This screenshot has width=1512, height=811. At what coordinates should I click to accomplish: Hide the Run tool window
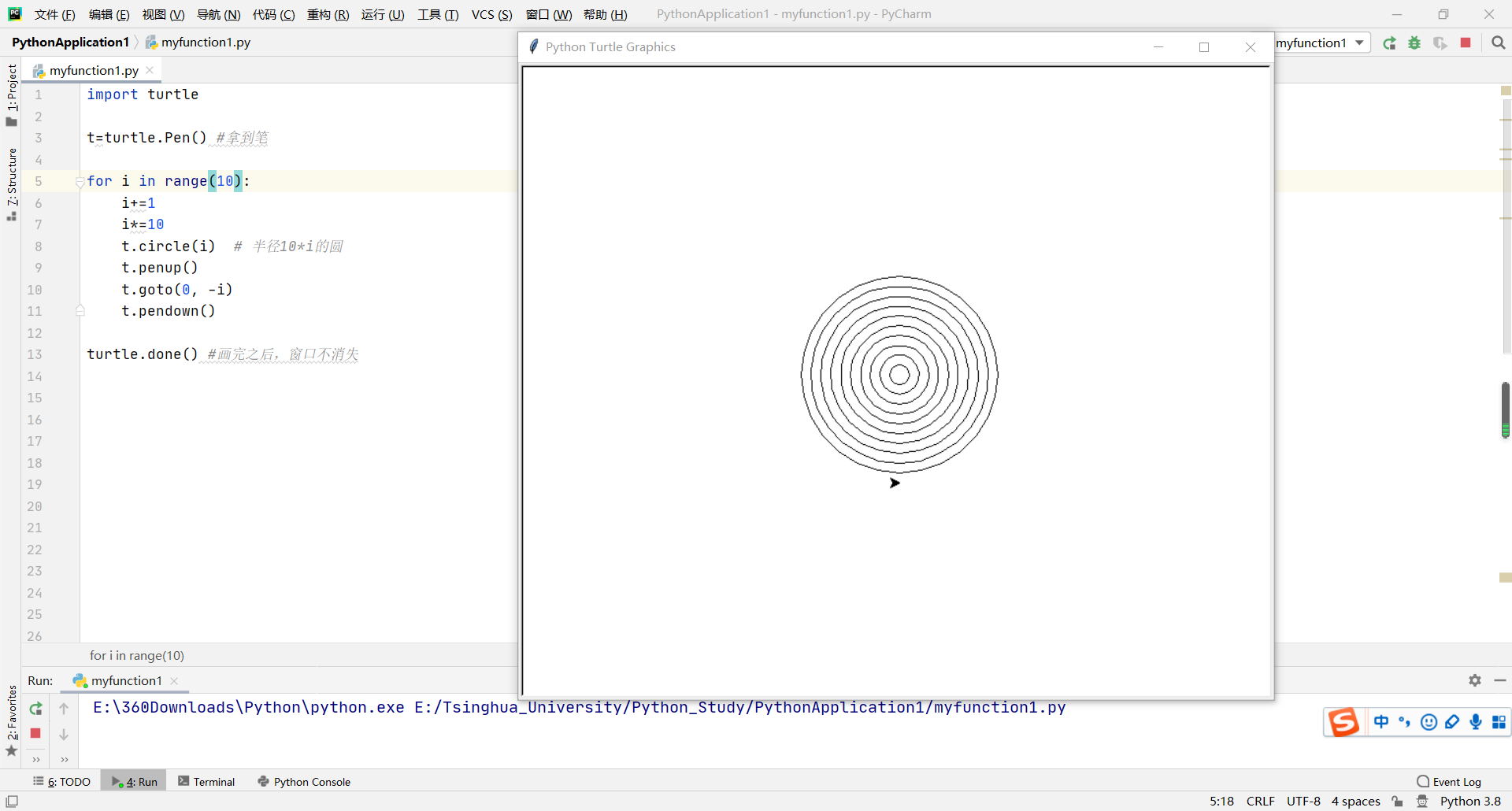pos(1500,680)
